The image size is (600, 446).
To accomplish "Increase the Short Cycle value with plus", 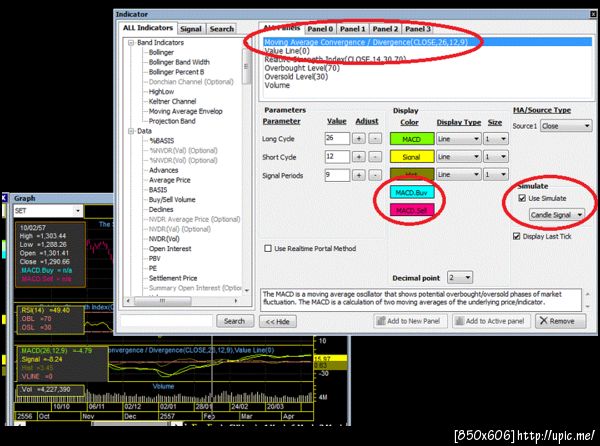I will 359,157.
